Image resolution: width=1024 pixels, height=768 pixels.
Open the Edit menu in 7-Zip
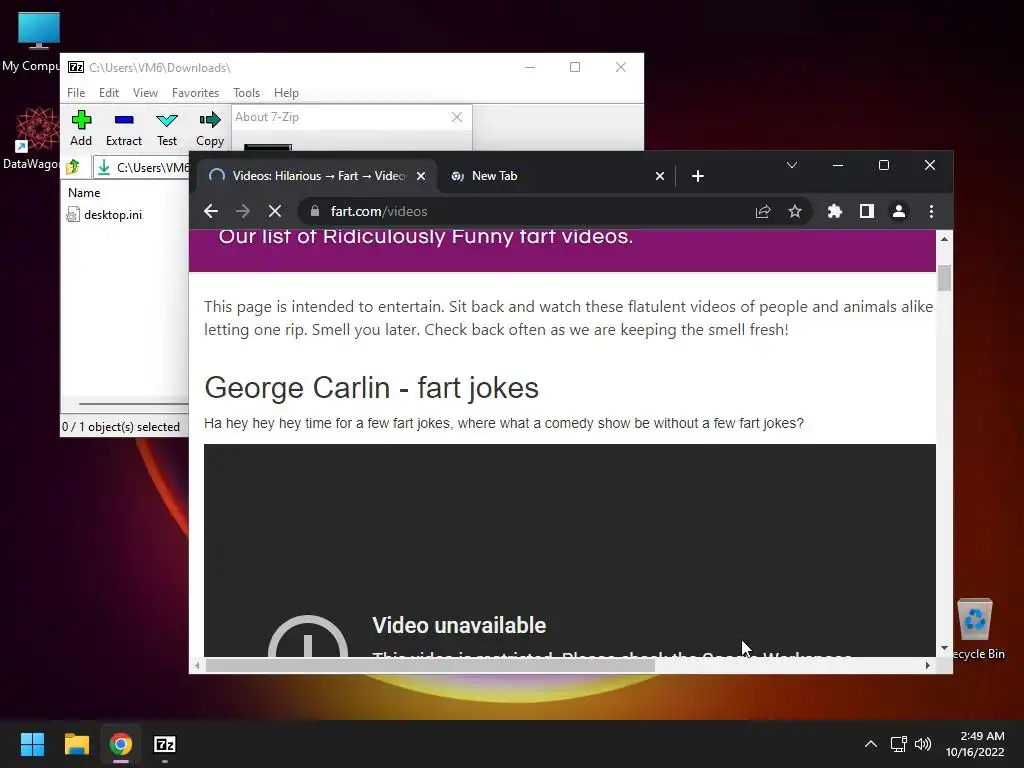click(x=108, y=93)
